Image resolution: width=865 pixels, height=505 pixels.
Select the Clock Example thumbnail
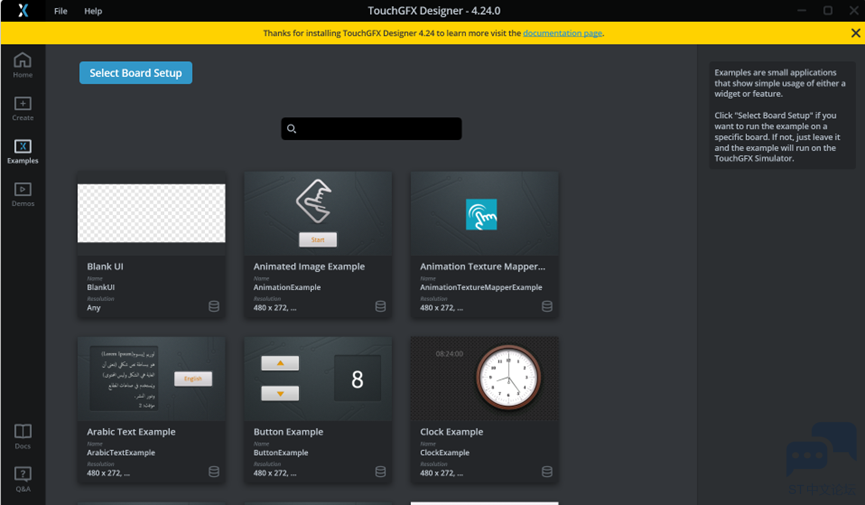coord(485,379)
